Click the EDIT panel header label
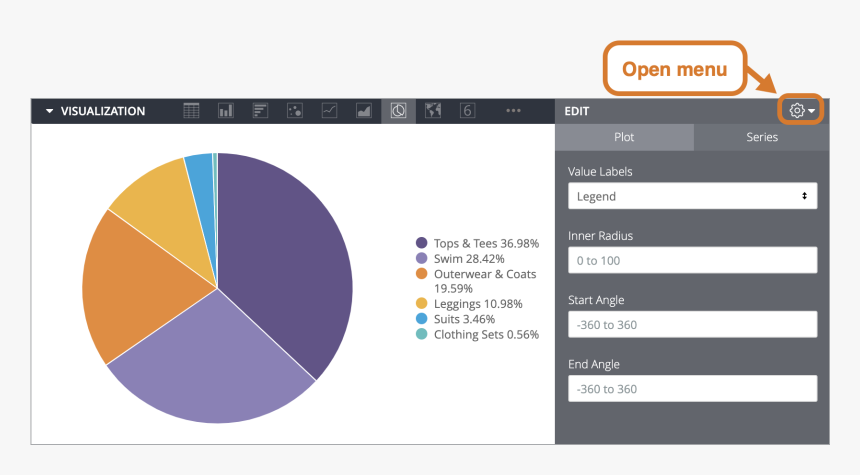Viewport: 860px width, 475px height. [x=576, y=111]
